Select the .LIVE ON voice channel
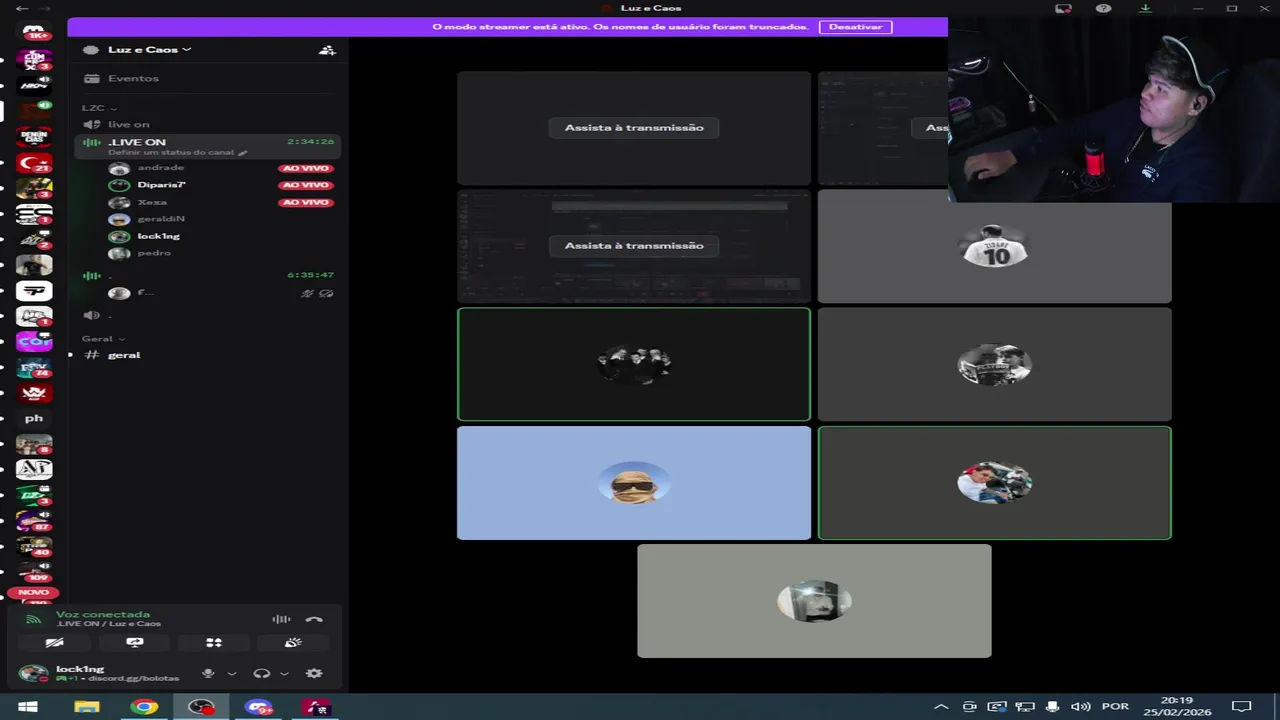The image size is (1280, 720). tap(210, 147)
